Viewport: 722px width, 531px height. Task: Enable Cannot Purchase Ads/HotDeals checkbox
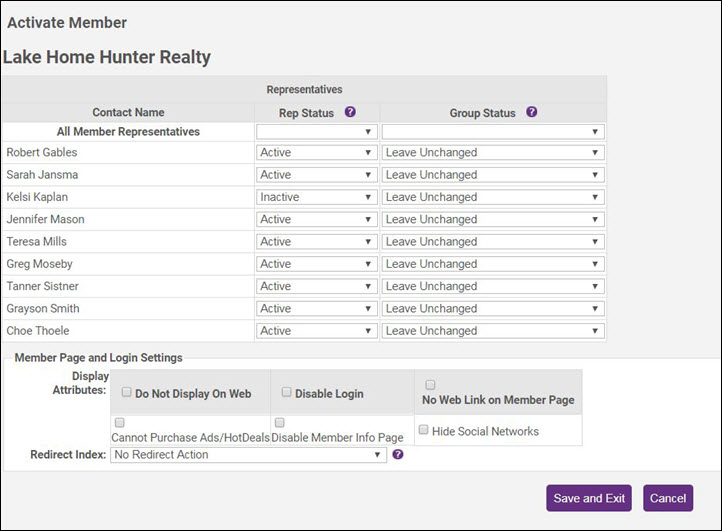120,423
